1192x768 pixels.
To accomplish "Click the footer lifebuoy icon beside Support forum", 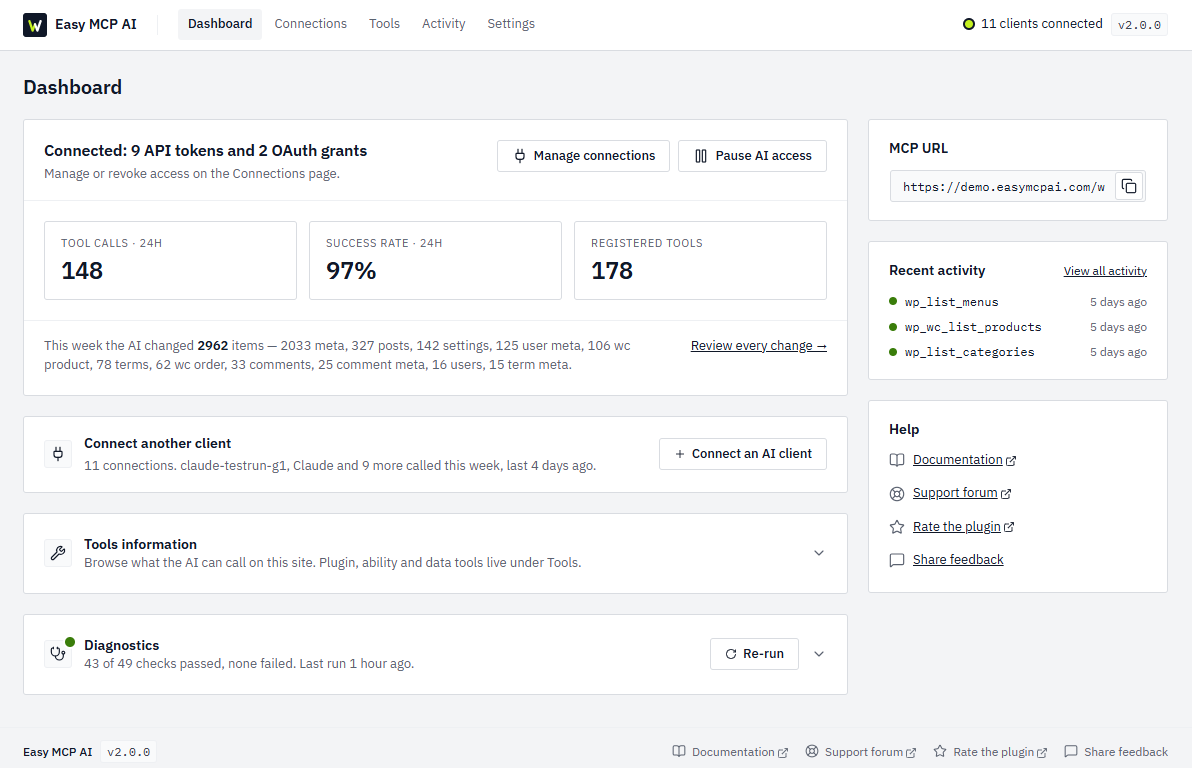I will point(812,751).
